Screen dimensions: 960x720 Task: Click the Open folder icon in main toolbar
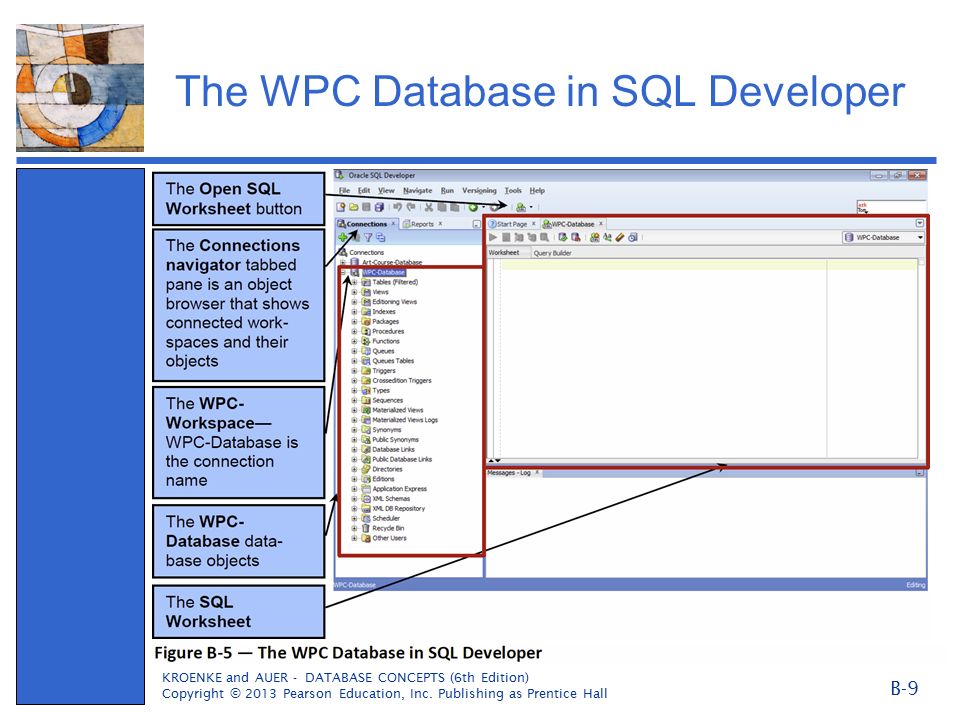pos(353,207)
